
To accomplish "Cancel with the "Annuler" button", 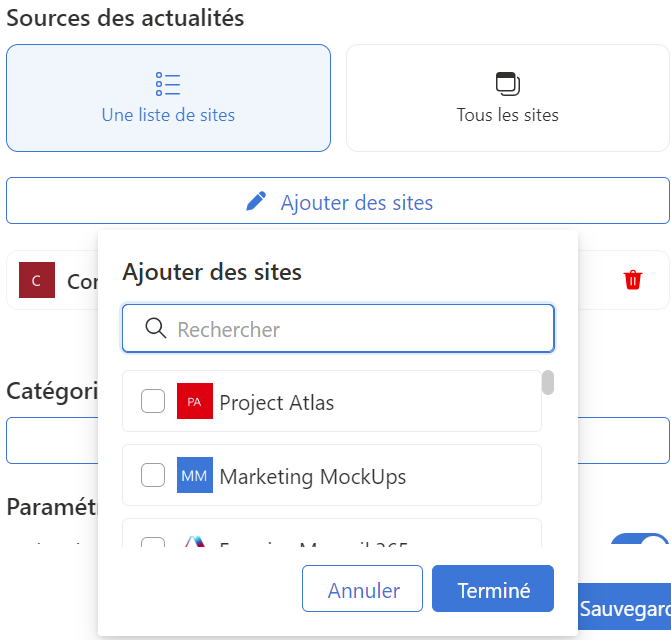I will 362,589.
